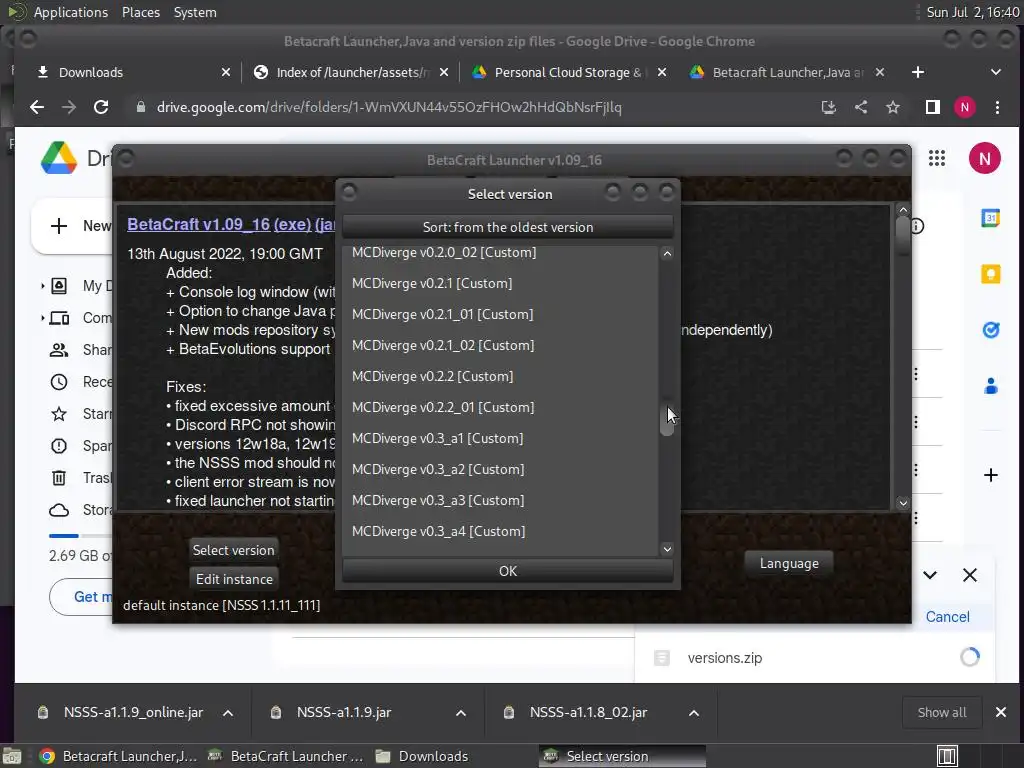This screenshot has height=768, width=1024.
Task: Open Shared with me icon in Drive sidebar
Action: coord(59,350)
